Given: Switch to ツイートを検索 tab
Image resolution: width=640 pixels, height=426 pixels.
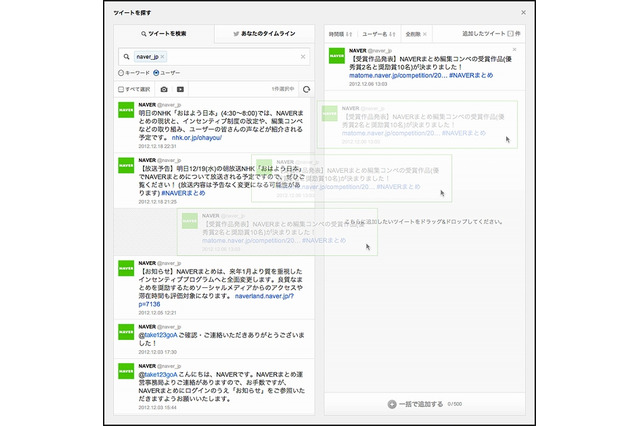Looking at the screenshot, I should tap(164, 34).
